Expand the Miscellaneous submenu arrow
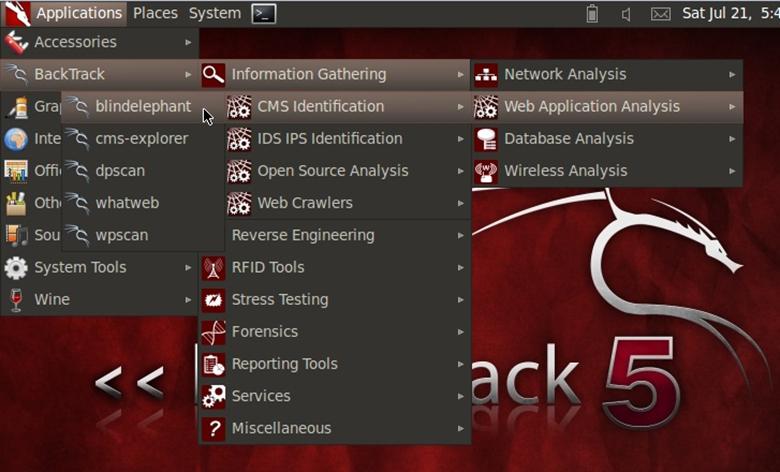The width and height of the screenshot is (780, 472). click(461, 428)
